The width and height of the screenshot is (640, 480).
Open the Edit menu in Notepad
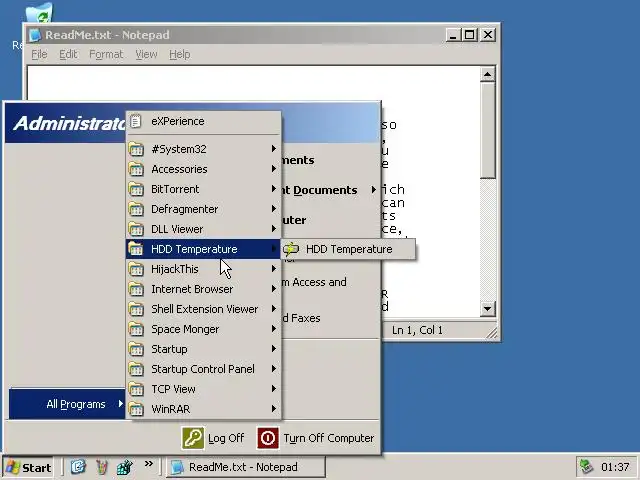click(68, 54)
